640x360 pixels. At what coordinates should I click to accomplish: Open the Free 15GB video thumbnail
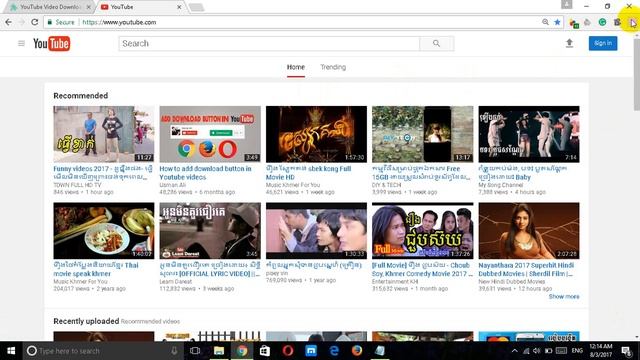422,134
